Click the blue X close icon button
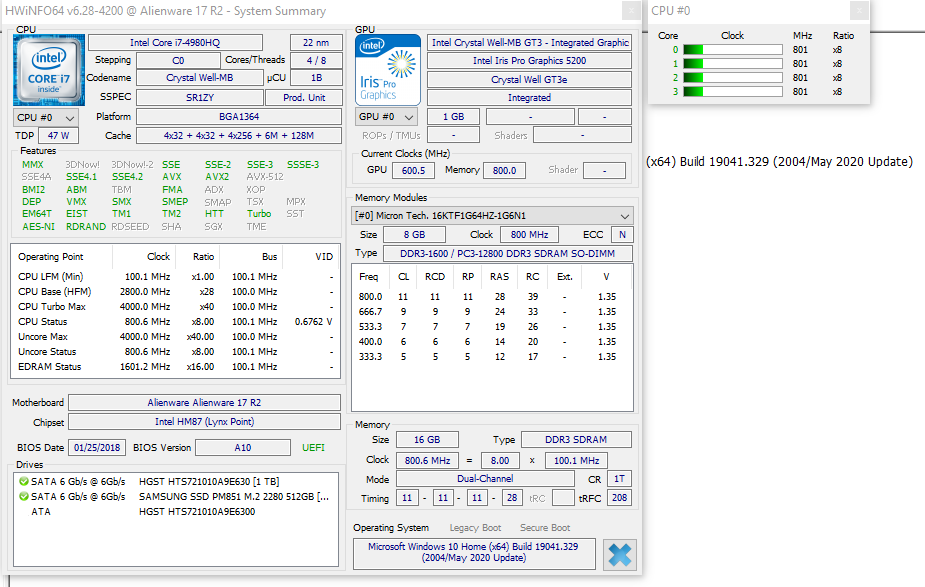Viewport: 925px width, 587px height. [x=619, y=555]
